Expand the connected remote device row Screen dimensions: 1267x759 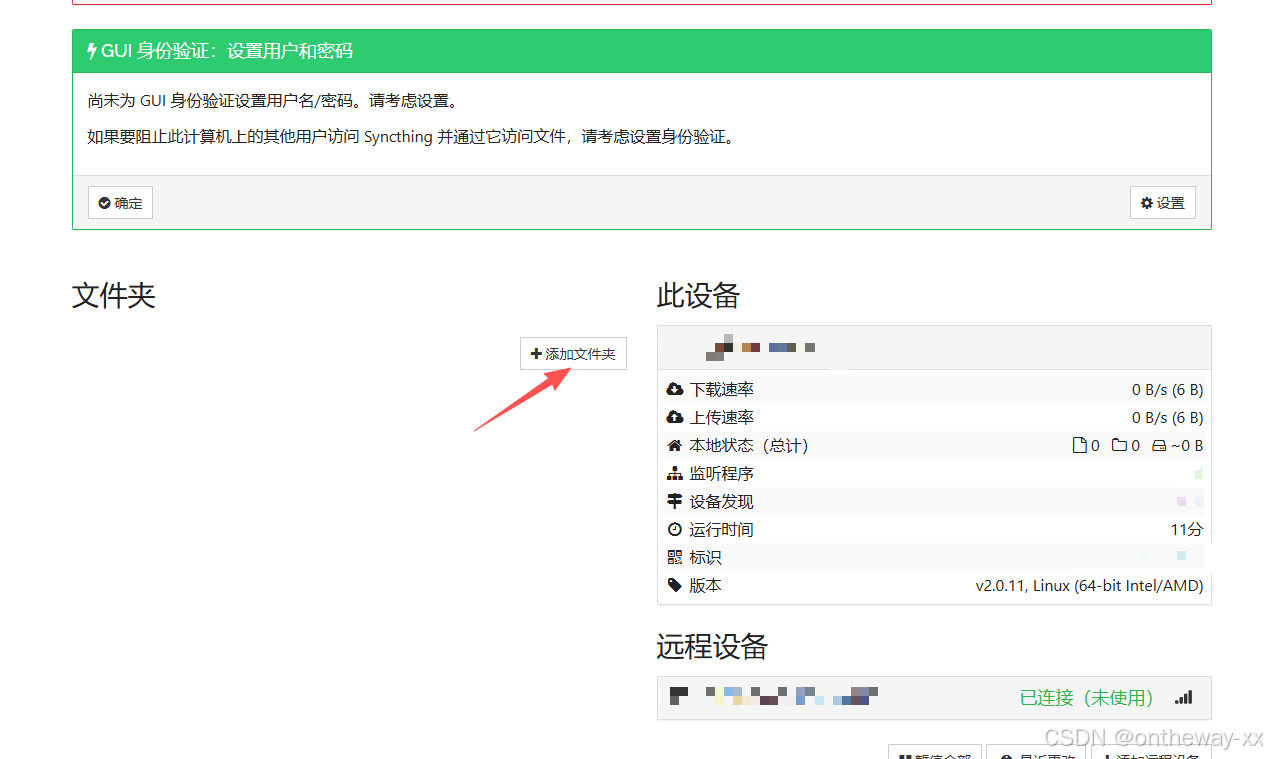pos(934,697)
